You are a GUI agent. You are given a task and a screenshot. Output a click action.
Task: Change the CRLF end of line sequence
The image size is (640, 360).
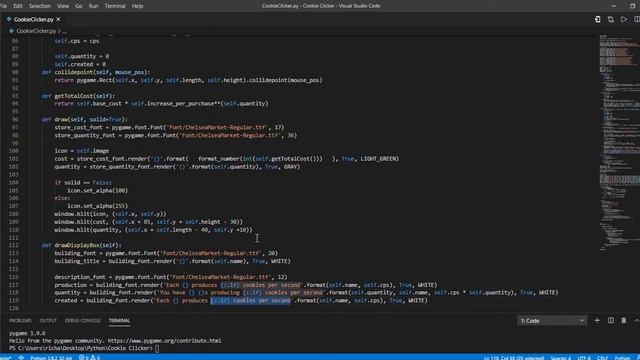coord(602,358)
